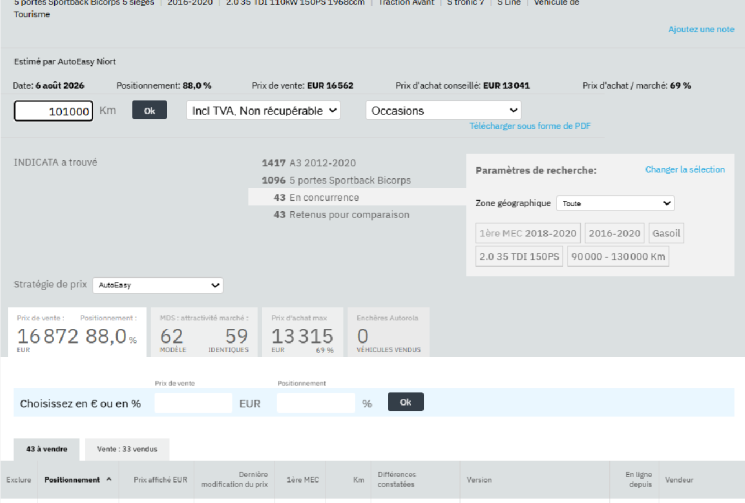745x503 pixels.
Task: Click the Exclure column header
Action: click(19, 480)
